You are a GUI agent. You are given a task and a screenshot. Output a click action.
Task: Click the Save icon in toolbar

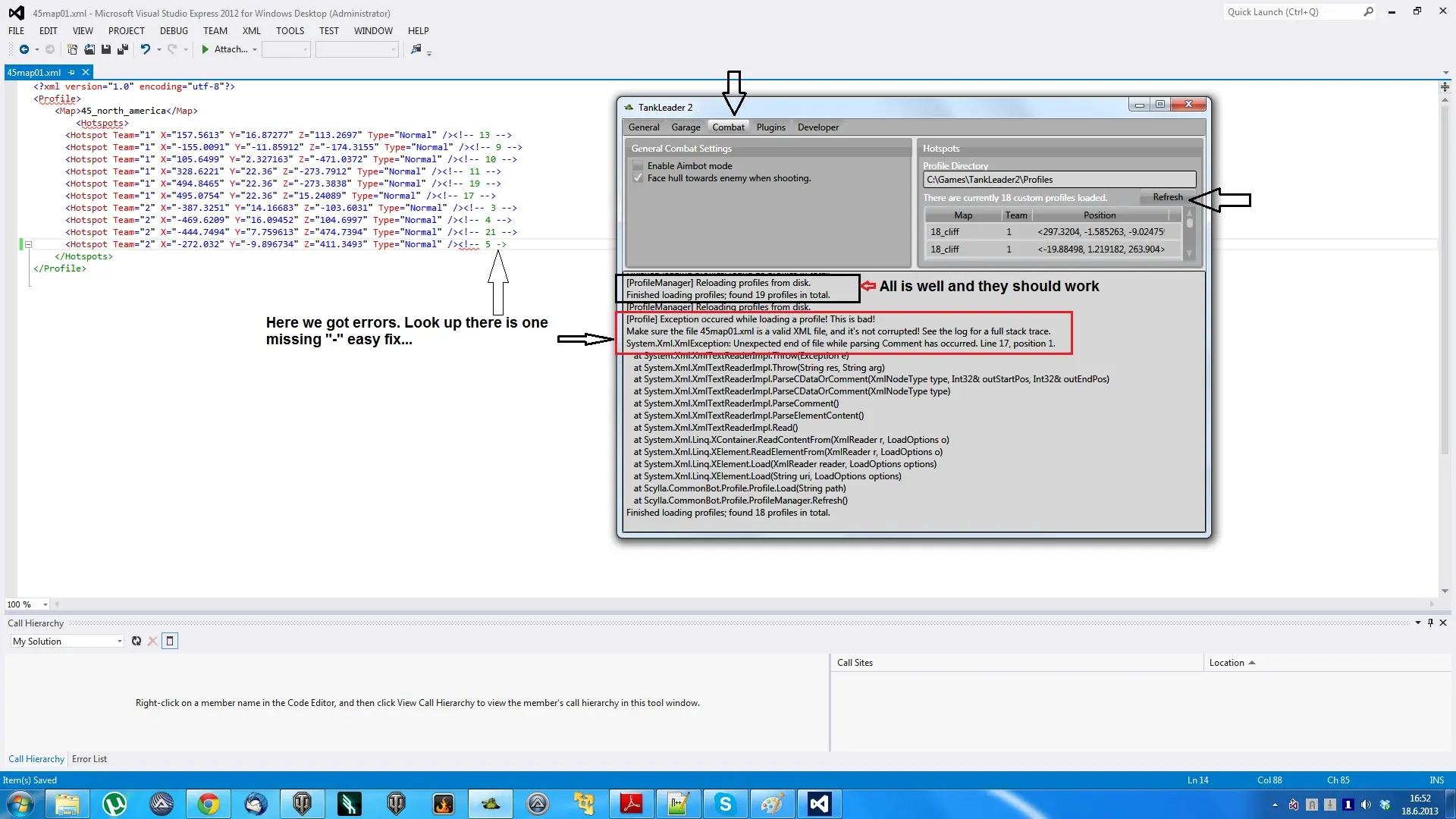point(106,49)
